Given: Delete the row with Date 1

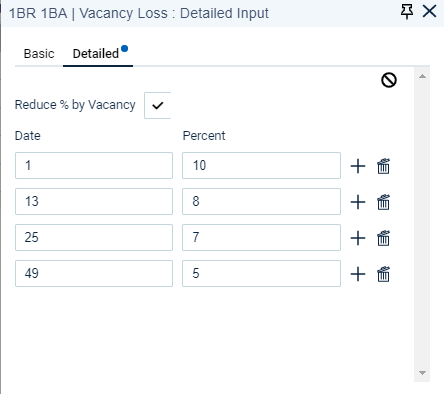Looking at the screenshot, I should coord(383,166).
